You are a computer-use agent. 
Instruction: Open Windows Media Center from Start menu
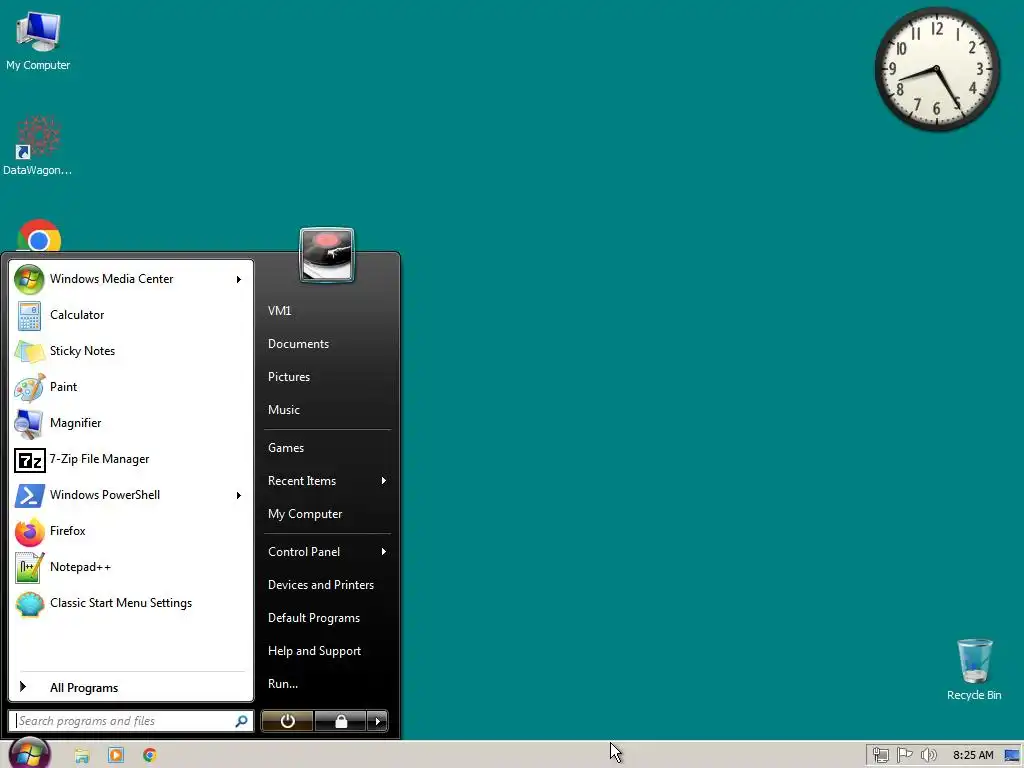tap(131, 279)
